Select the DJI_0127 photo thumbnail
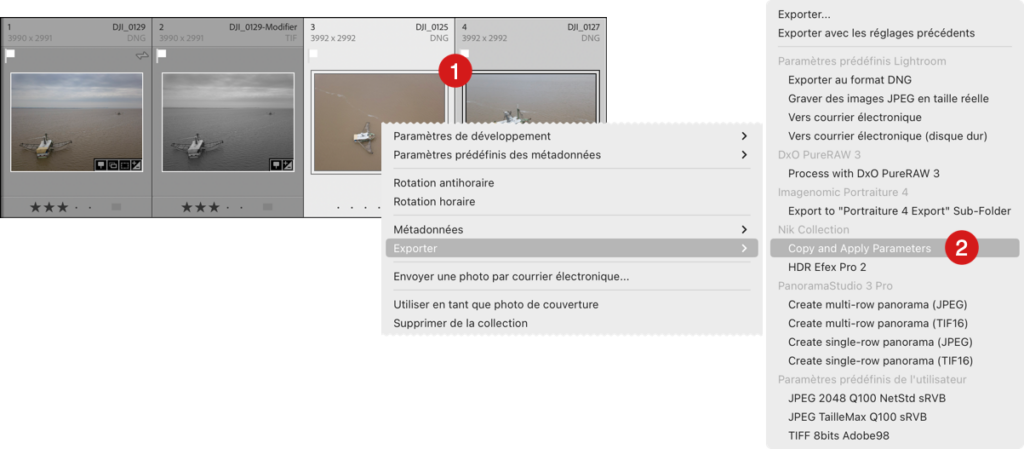 point(530,98)
